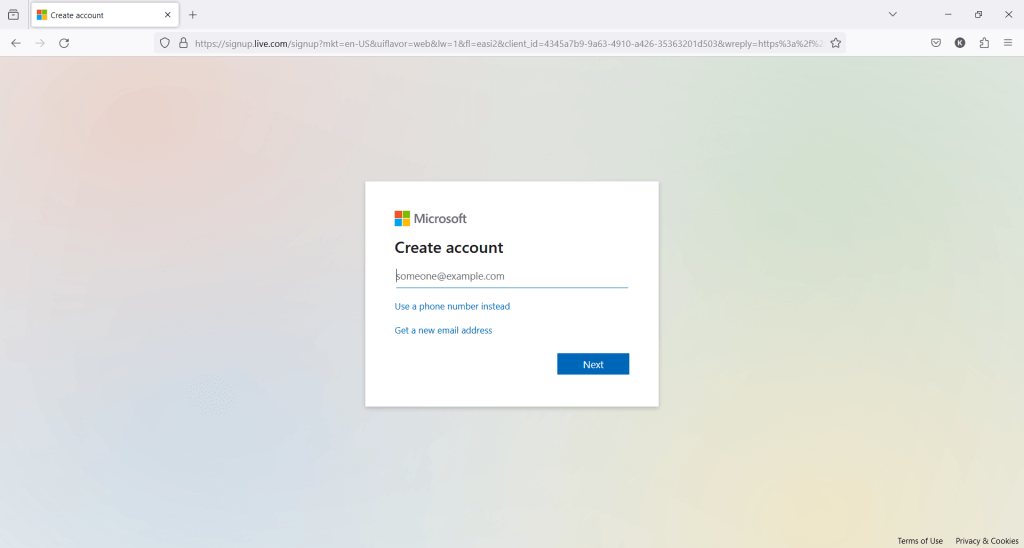Open the Firefox application hamburger menu
Image resolution: width=1024 pixels, height=548 pixels.
point(1008,43)
